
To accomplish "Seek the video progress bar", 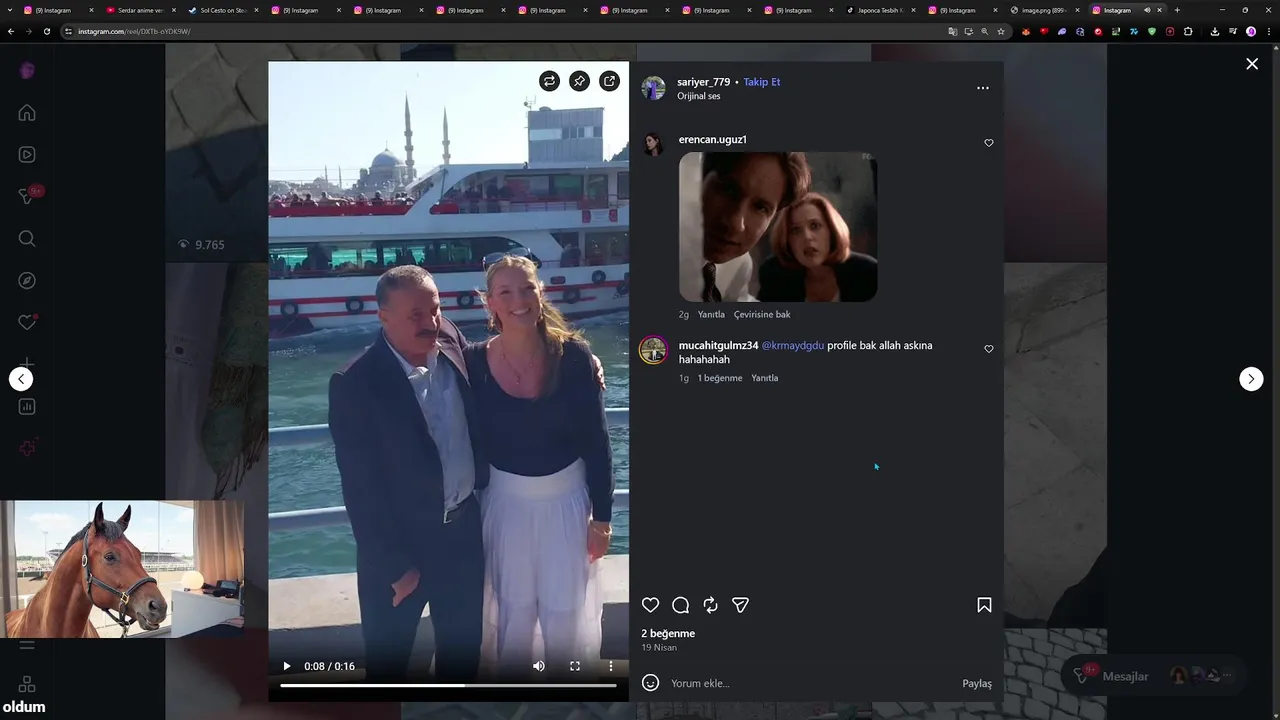I will (448, 685).
